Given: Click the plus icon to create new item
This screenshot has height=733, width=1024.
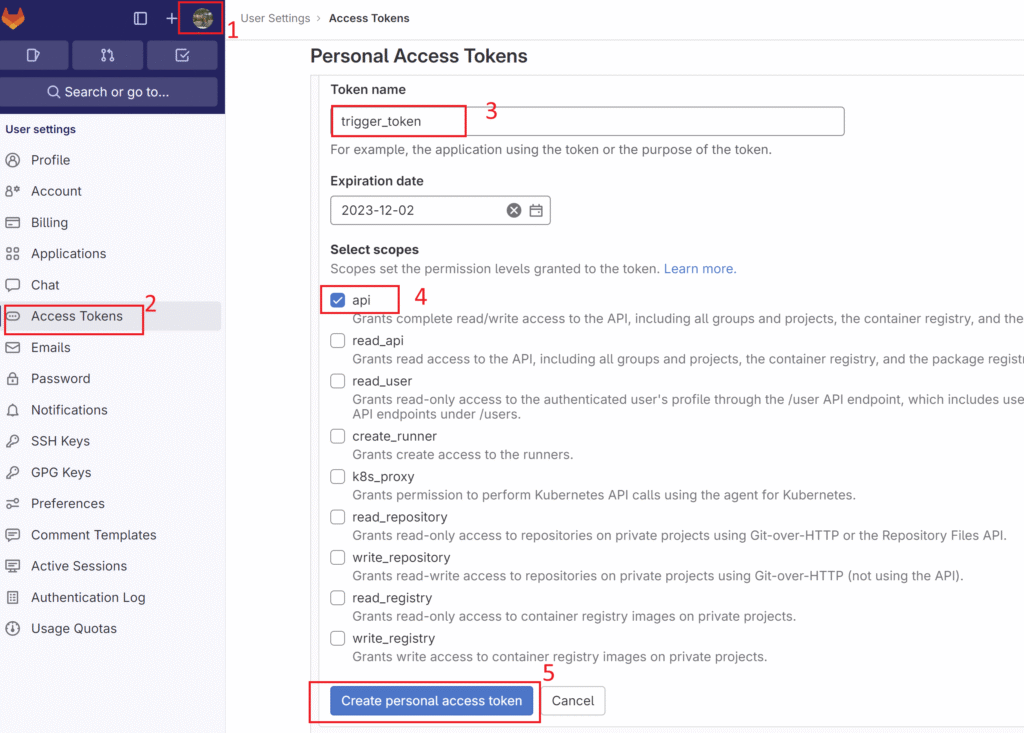Looking at the screenshot, I should click(172, 18).
